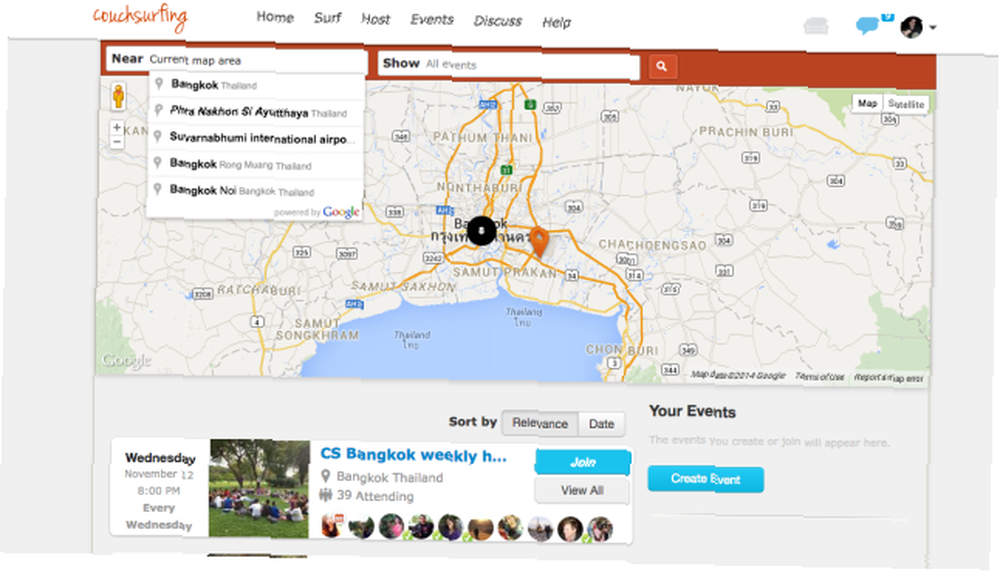Screen dimensions: 1000x572
Task: Switch to Map view
Action: [867, 103]
